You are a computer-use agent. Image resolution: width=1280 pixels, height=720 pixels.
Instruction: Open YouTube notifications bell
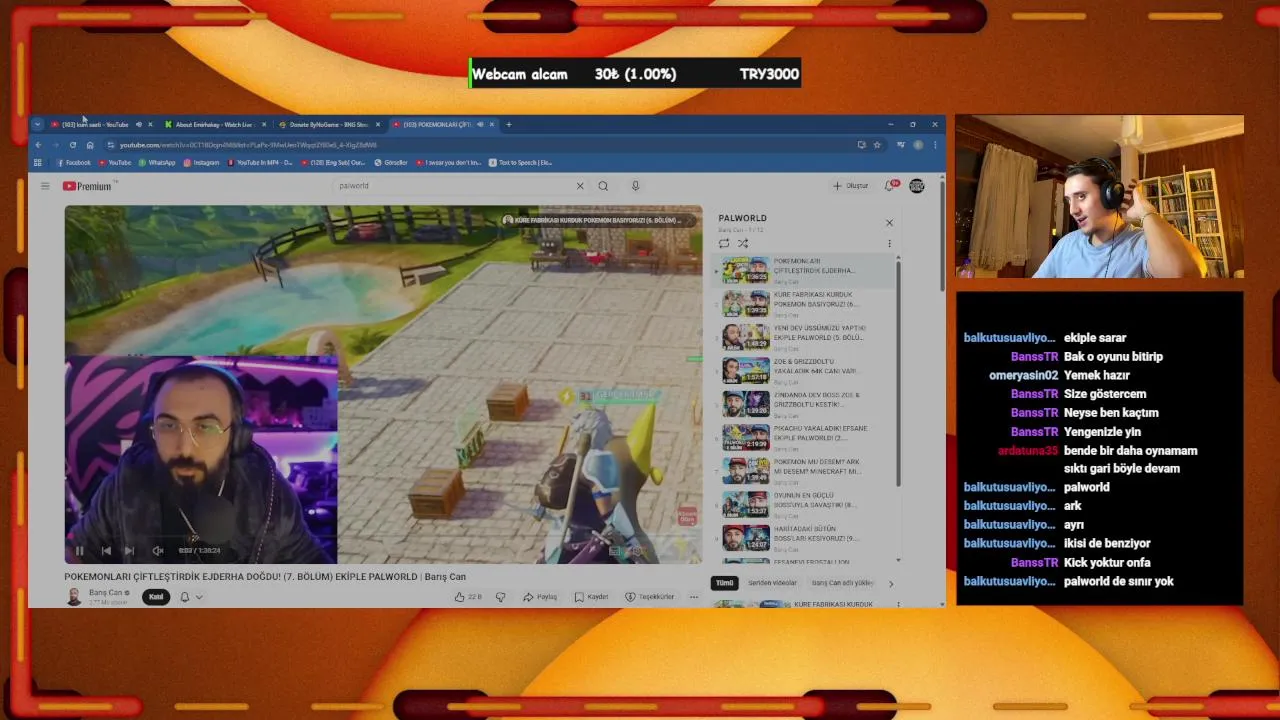890,186
